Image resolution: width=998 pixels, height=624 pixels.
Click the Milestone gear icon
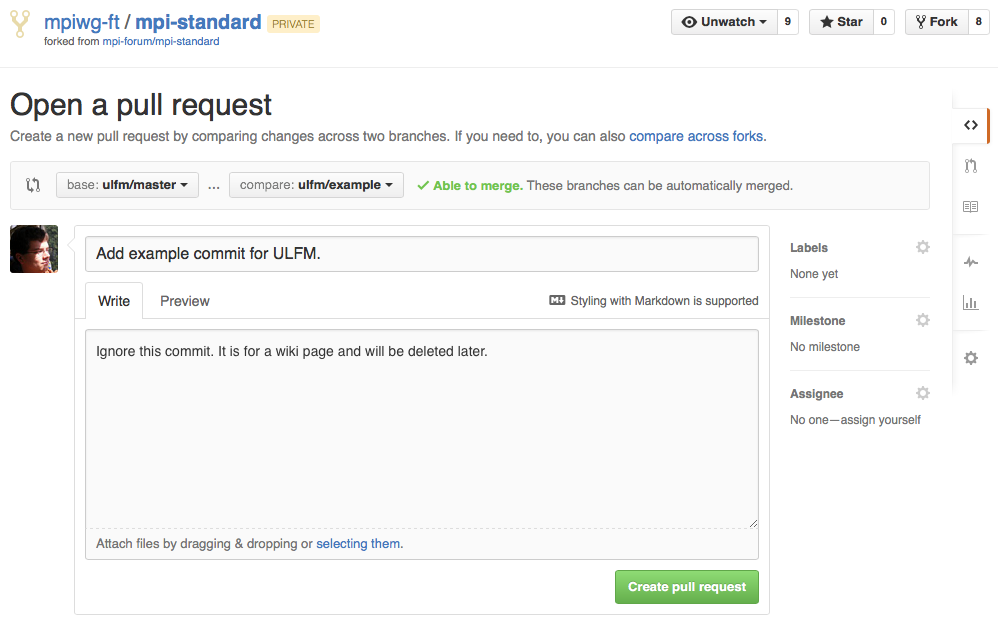[923, 320]
